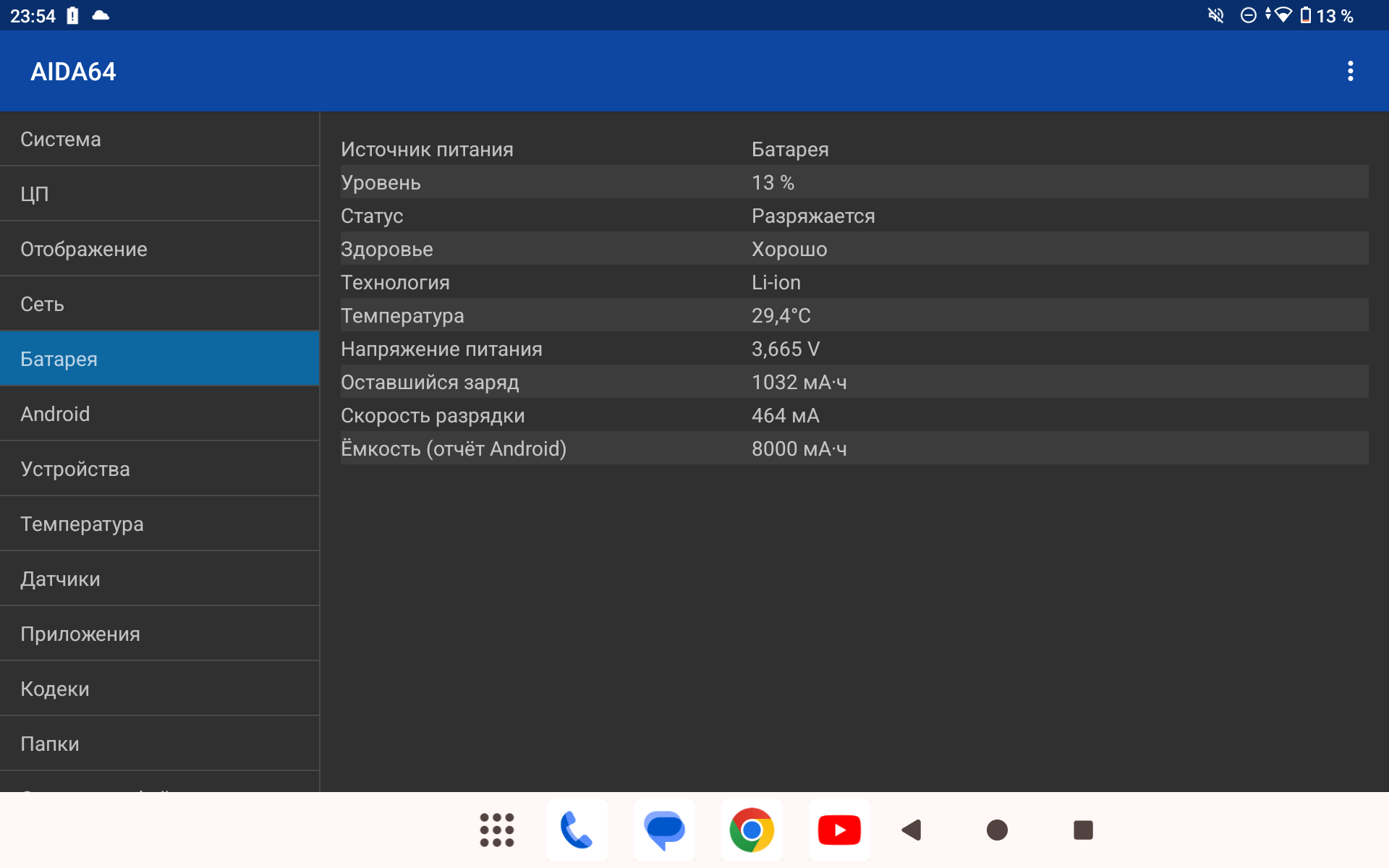The image size is (1389, 868).
Task: Tap the Home circle button
Action: [x=997, y=830]
